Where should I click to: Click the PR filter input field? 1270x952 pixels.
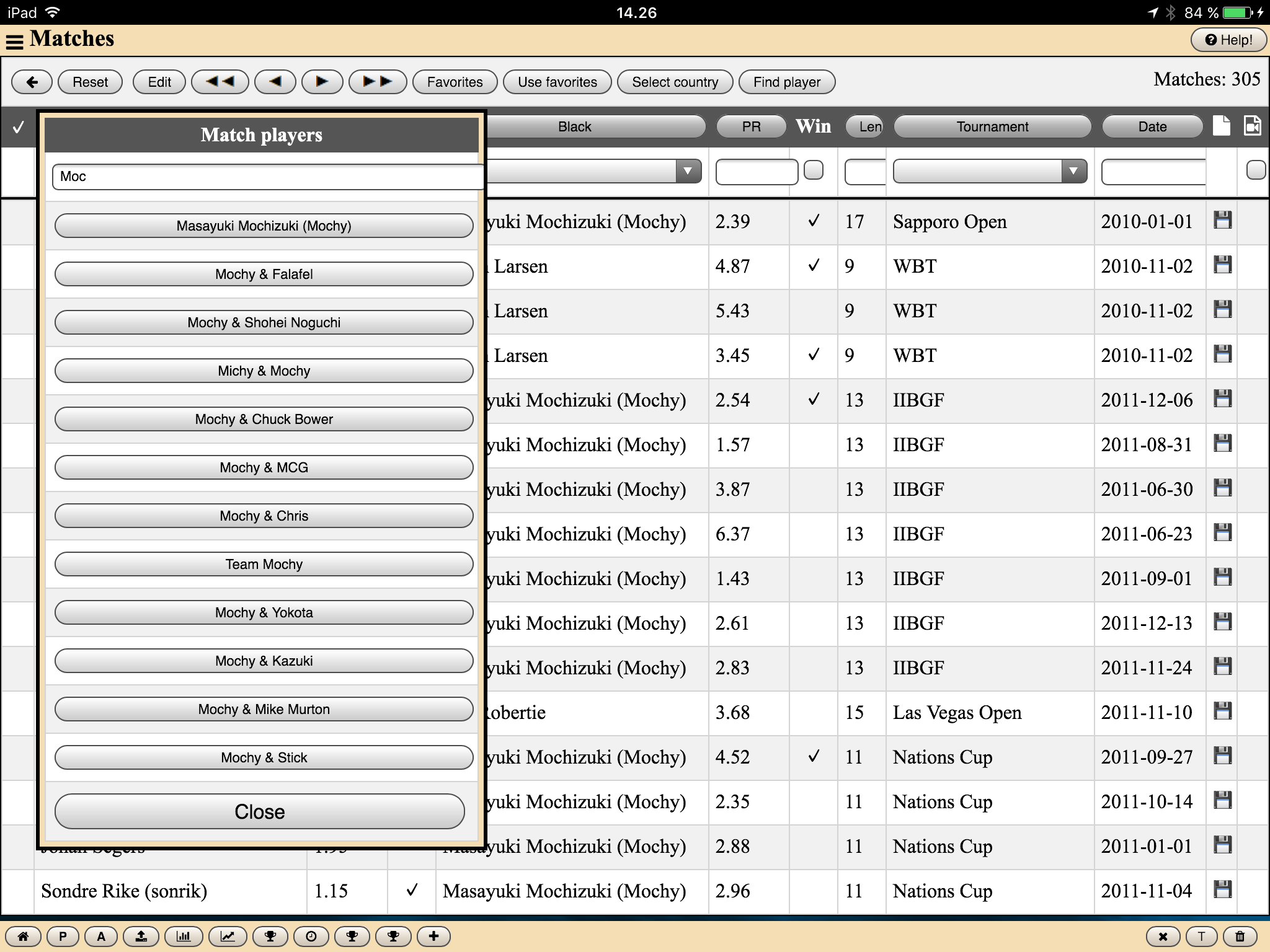pos(757,172)
